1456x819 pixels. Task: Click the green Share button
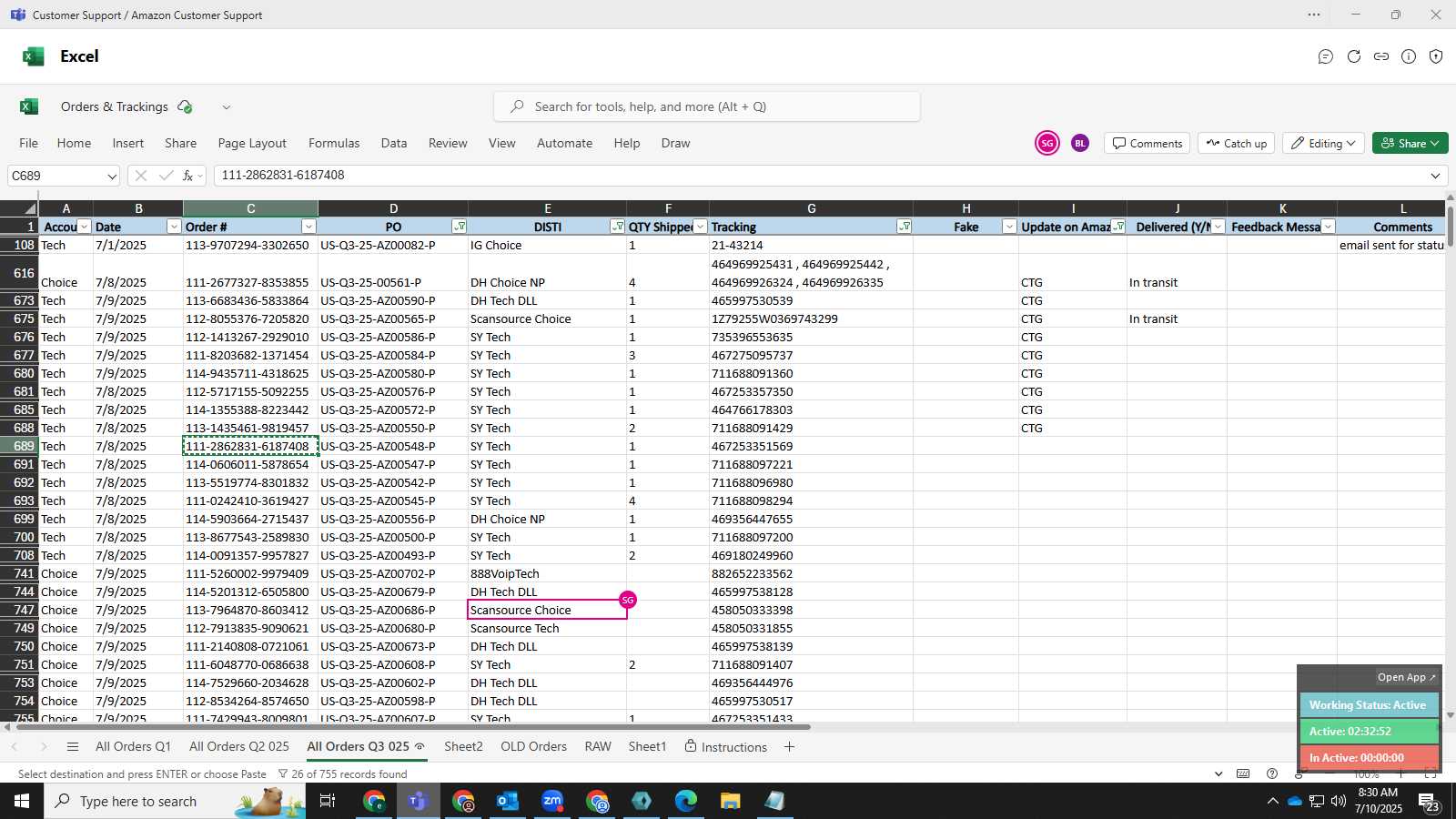tap(1410, 143)
